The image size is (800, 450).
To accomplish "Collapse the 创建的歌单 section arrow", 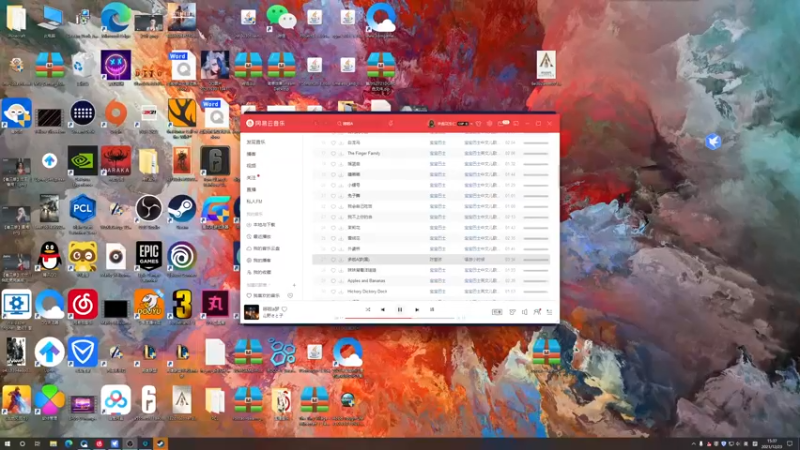I will click(x=270, y=285).
